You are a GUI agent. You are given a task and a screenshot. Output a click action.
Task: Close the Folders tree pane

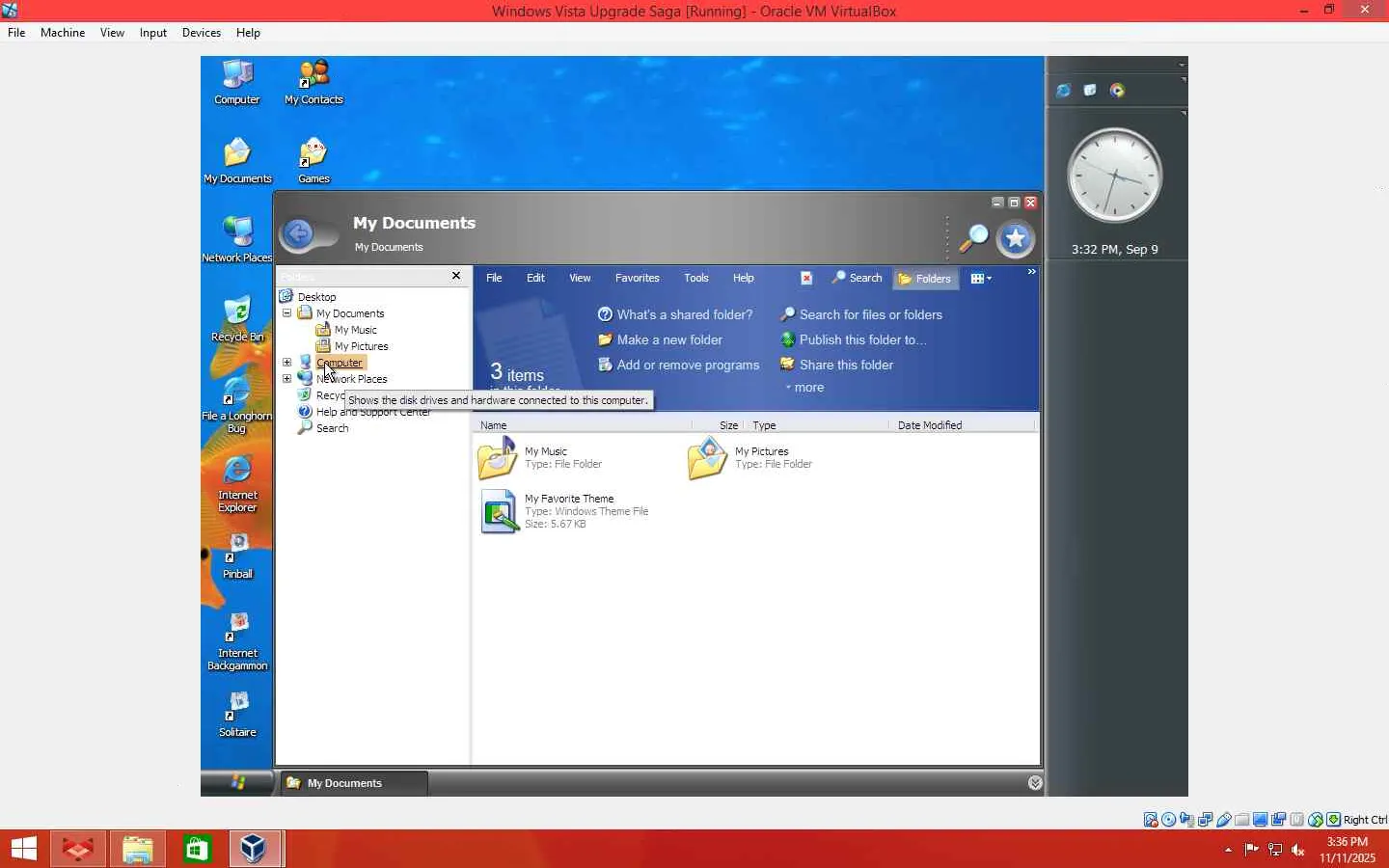456,276
